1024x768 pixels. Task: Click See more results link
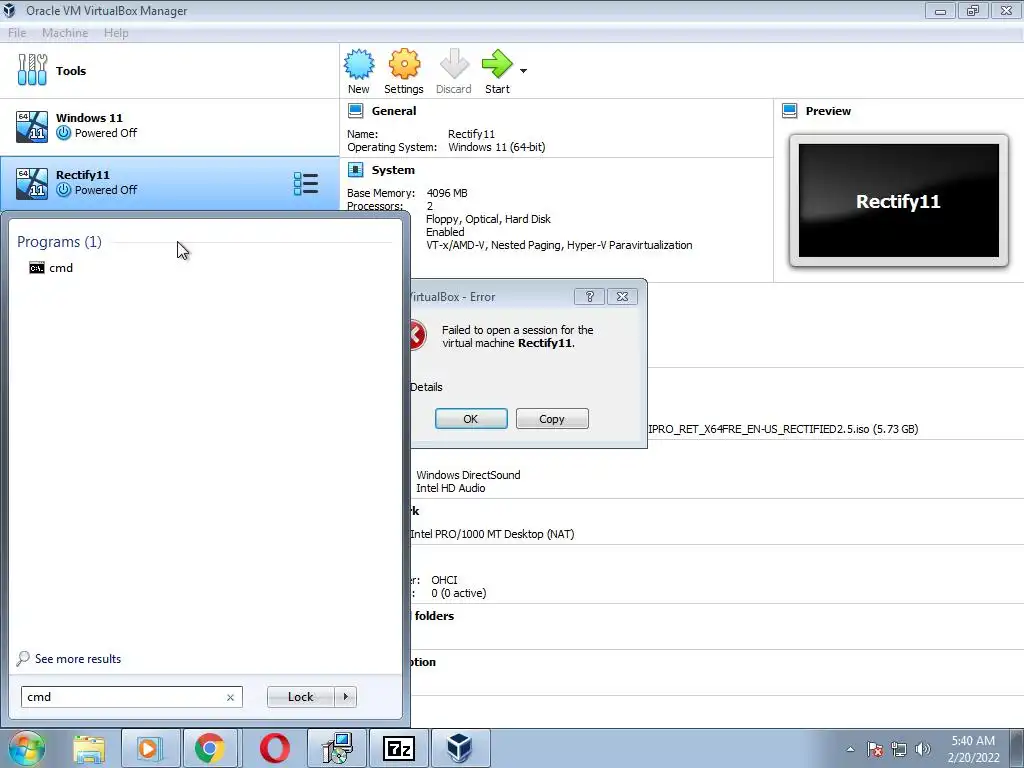coord(78,659)
